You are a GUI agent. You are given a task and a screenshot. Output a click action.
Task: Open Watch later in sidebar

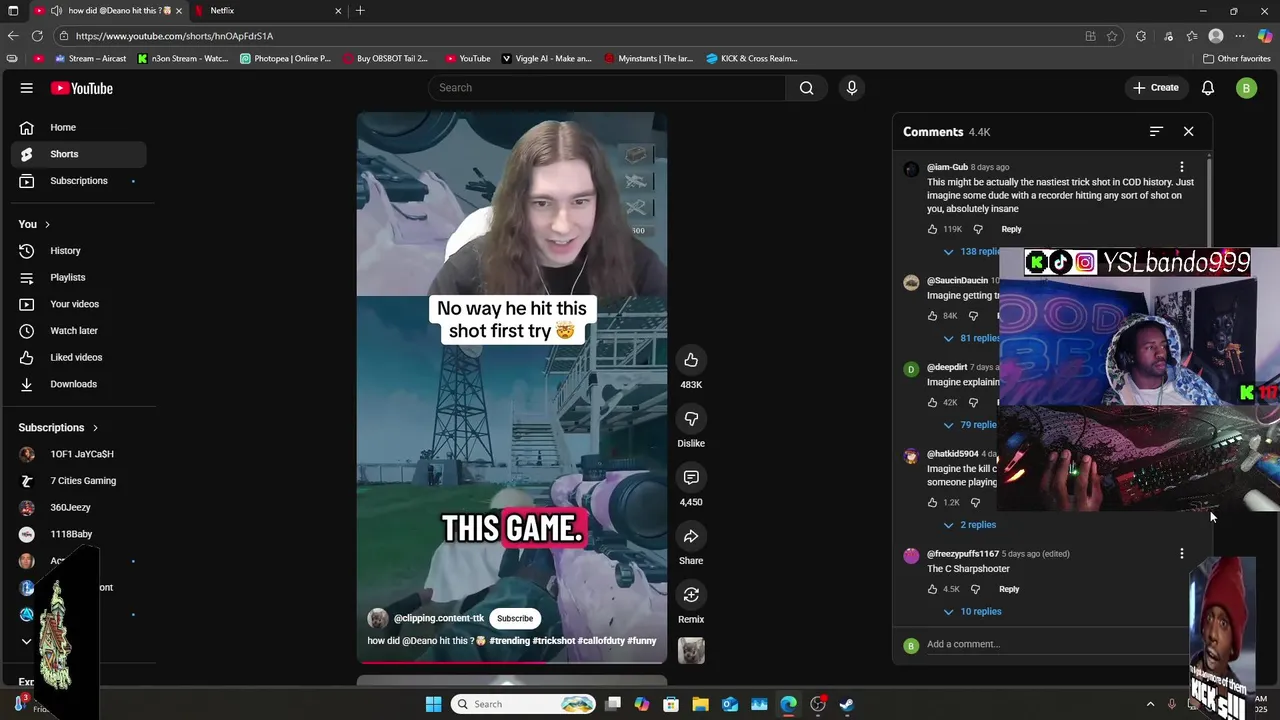(x=78, y=330)
